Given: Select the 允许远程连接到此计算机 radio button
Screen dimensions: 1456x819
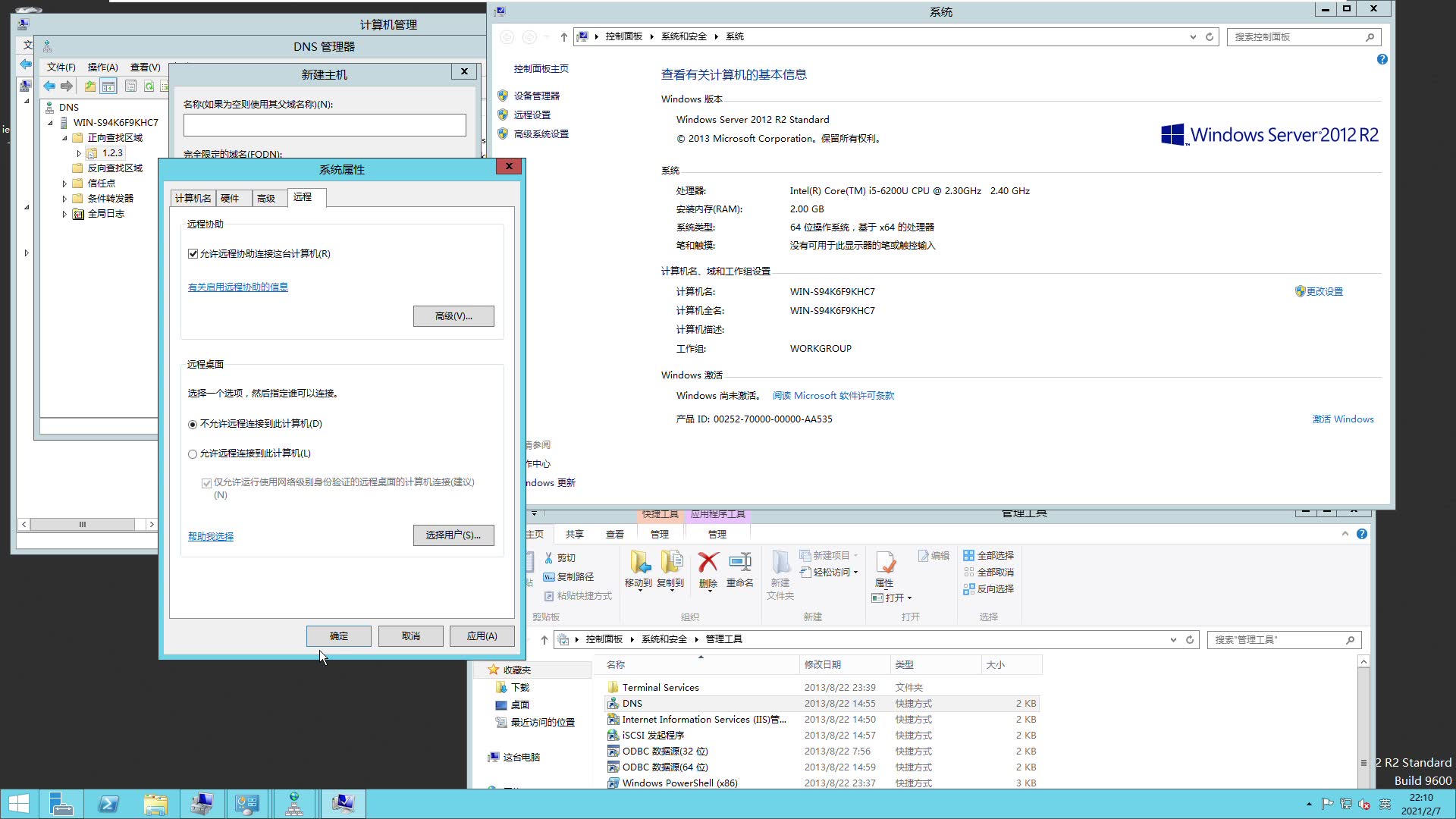Looking at the screenshot, I should 192,453.
